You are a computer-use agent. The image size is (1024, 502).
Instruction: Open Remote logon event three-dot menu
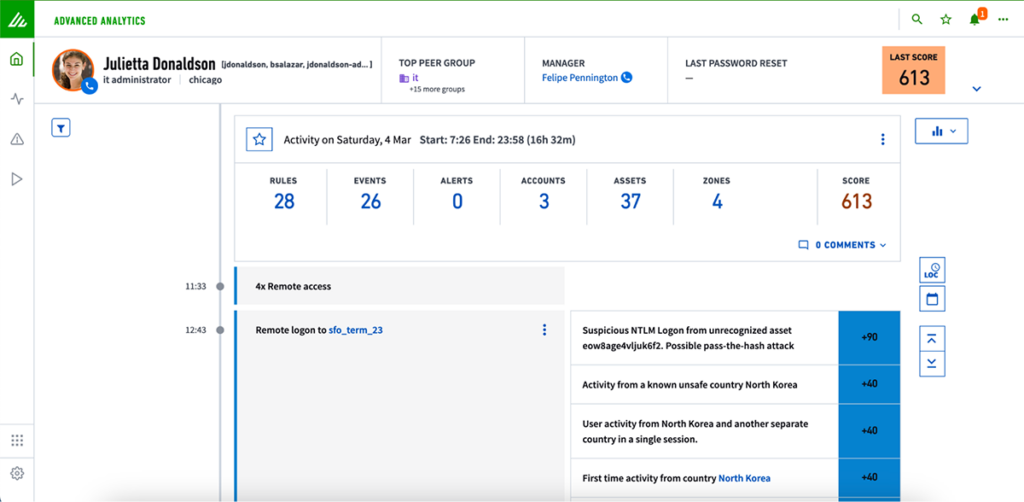point(544,330)
